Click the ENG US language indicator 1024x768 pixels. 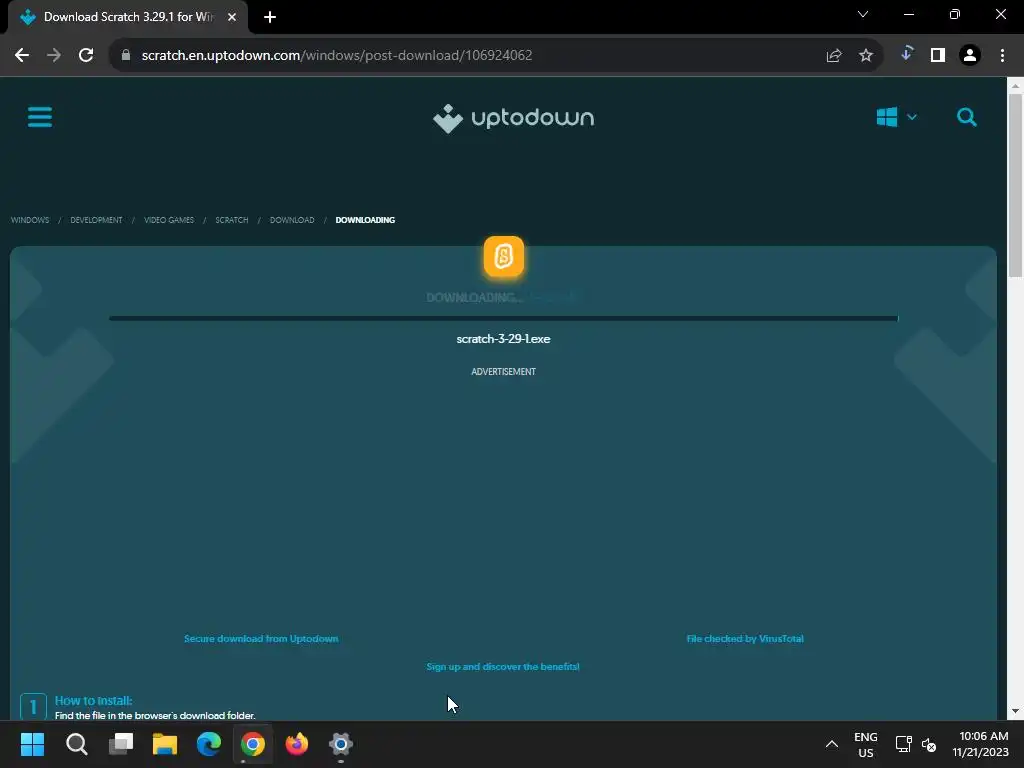point(866,744)
